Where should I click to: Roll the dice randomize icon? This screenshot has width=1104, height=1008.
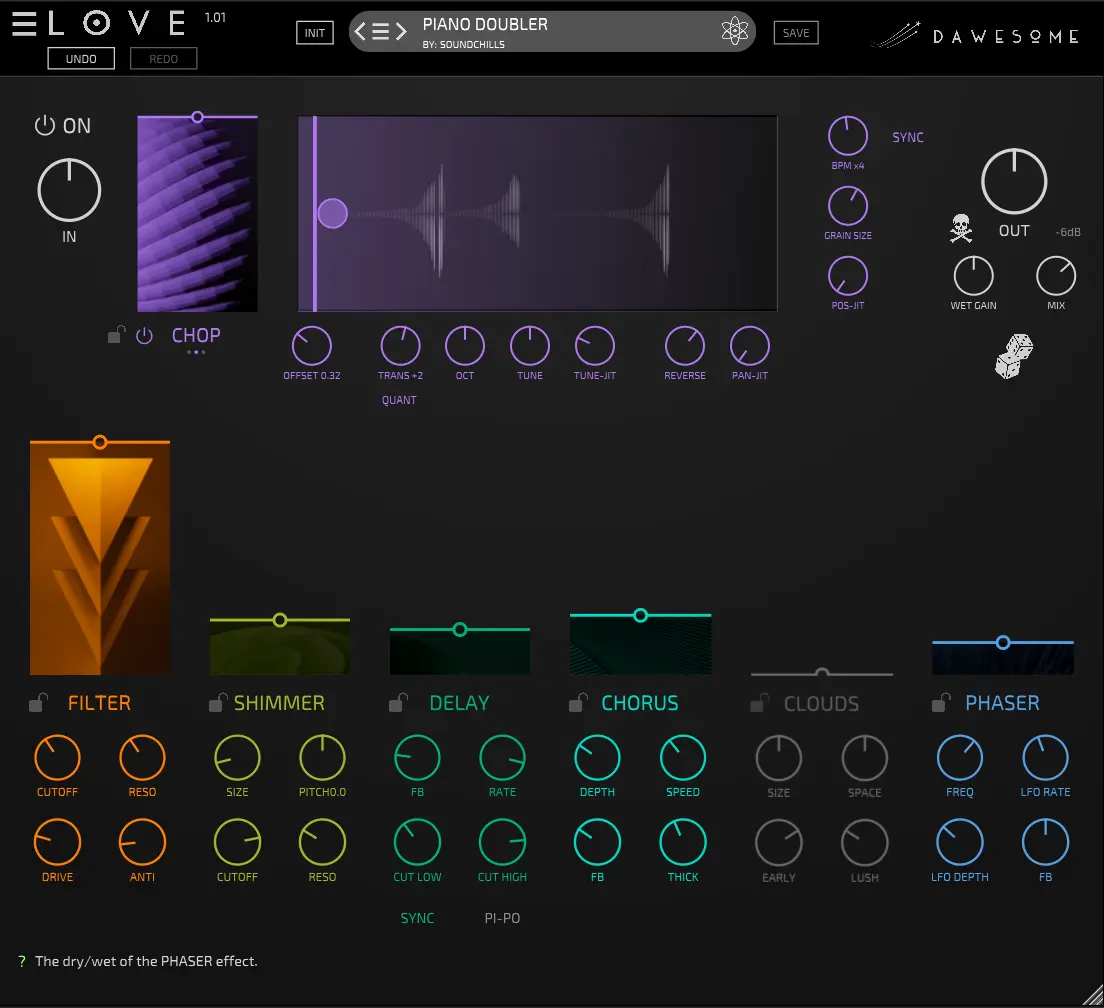[x=1014, y=357]
